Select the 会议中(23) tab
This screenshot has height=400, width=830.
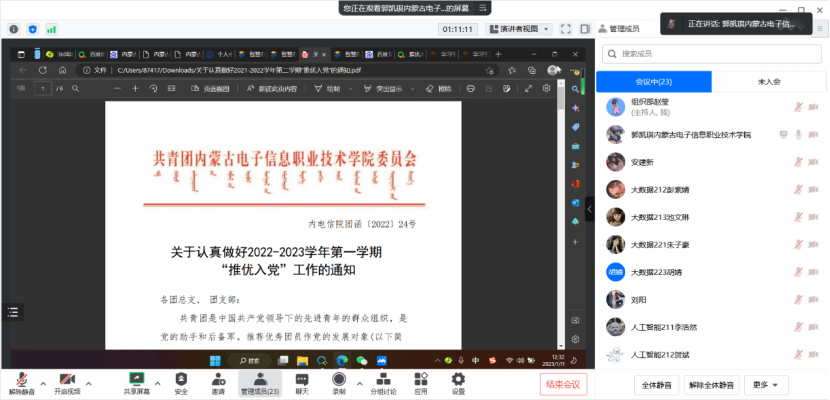(654, 81)
